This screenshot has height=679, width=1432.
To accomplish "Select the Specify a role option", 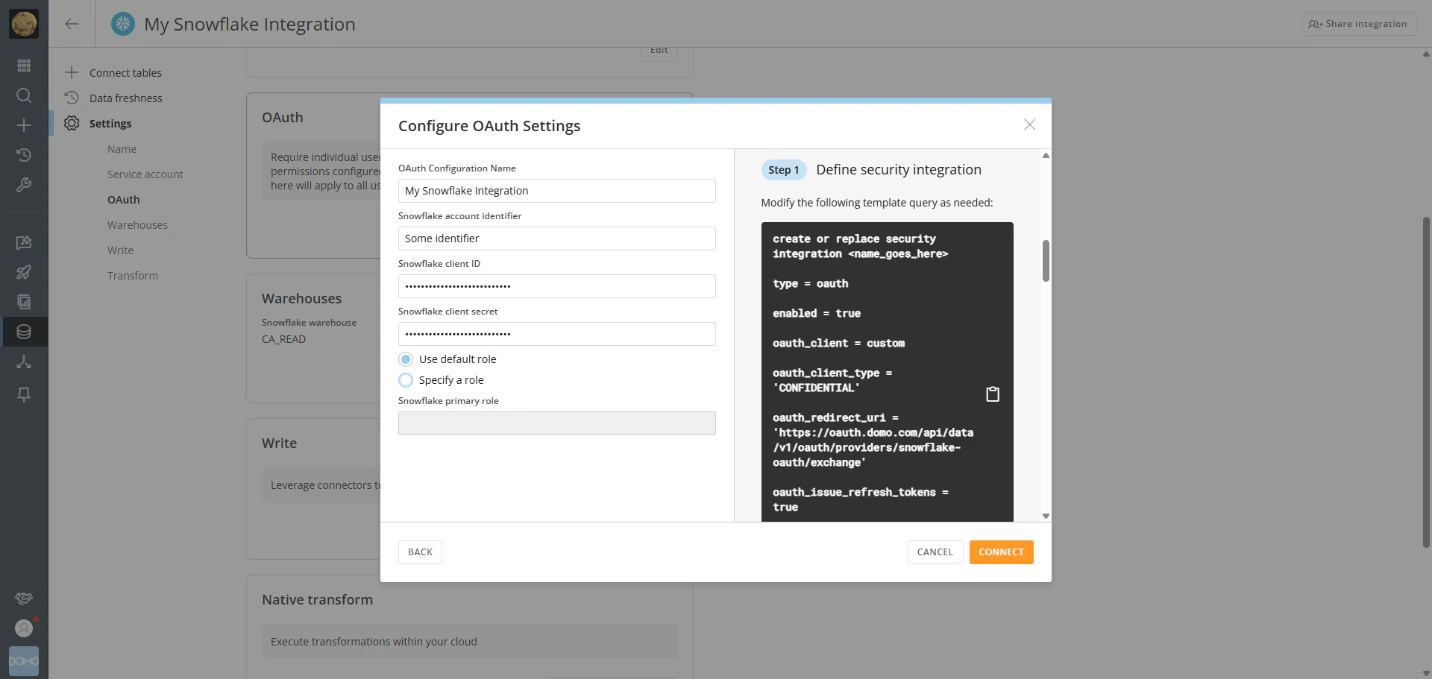I will (405, 380).
